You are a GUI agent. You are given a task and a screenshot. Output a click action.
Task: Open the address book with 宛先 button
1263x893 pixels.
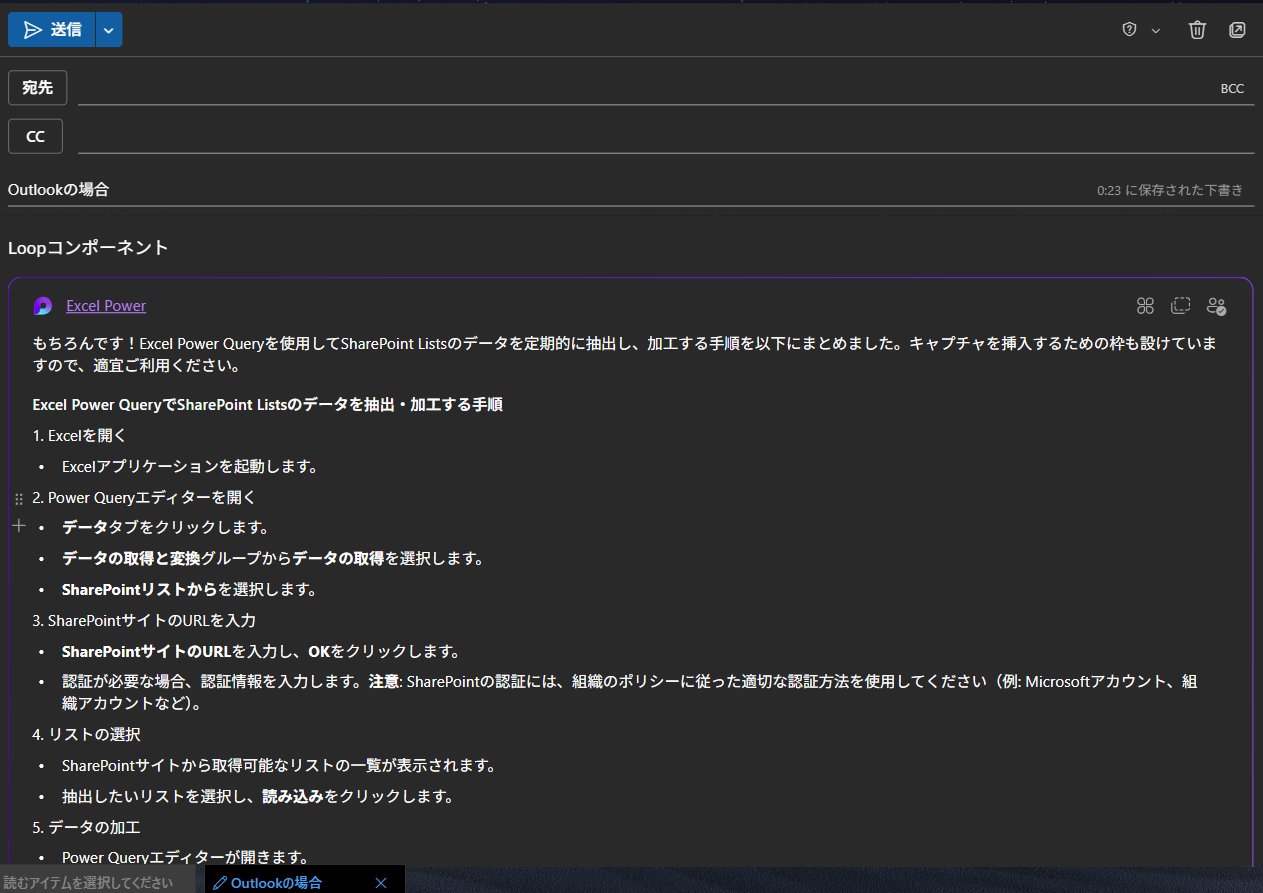[37, 87]
